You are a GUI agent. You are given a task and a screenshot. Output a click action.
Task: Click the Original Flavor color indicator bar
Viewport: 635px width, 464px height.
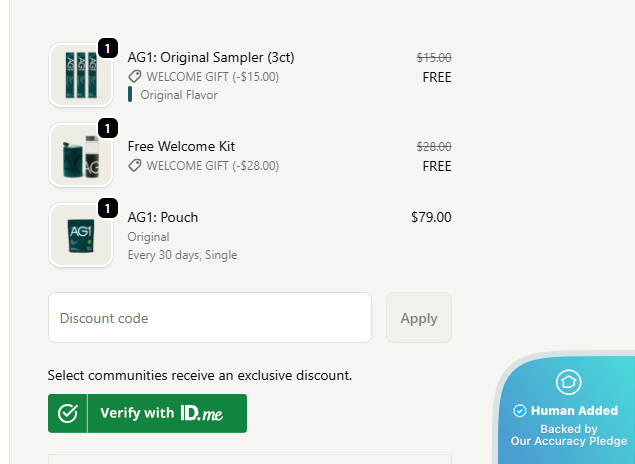[130, 95]
